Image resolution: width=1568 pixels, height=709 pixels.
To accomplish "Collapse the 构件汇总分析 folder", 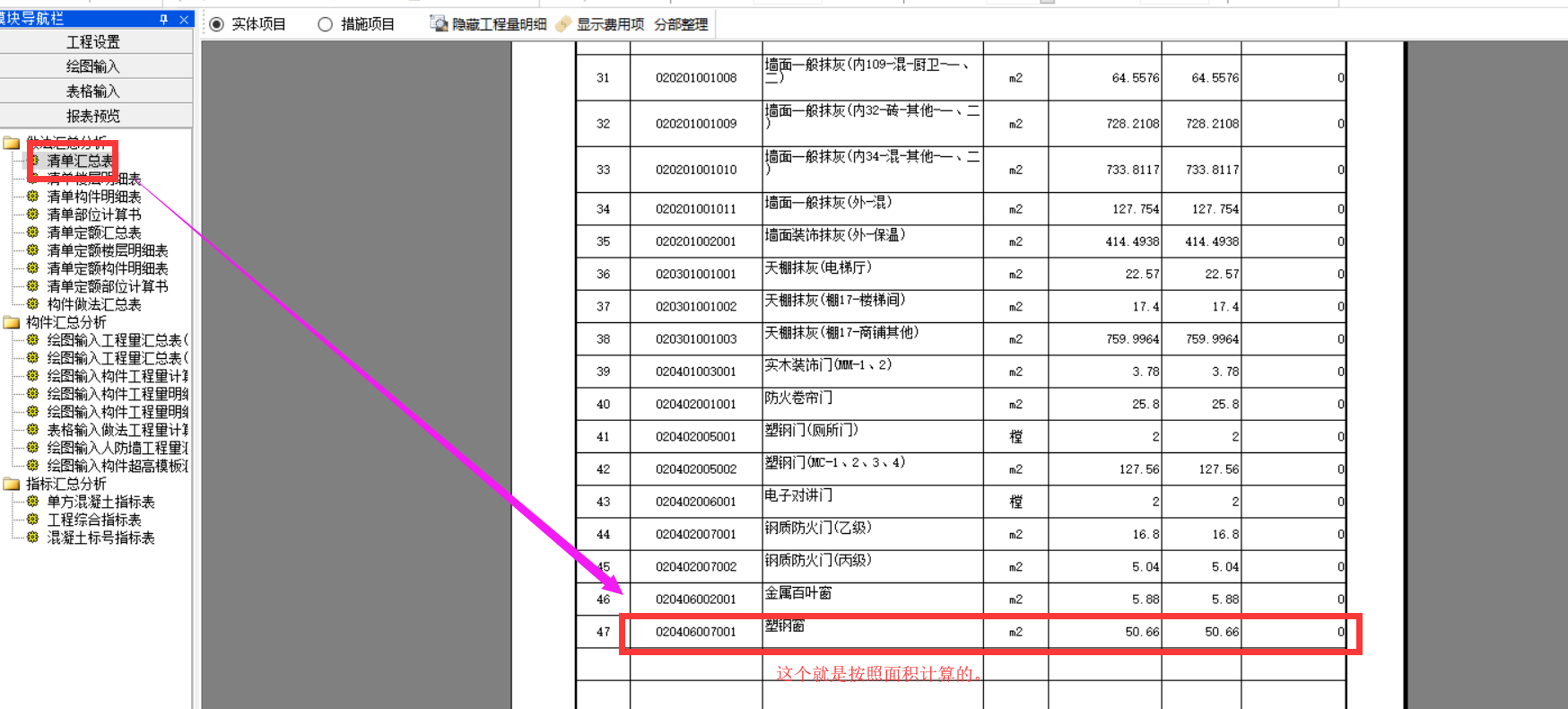I will [12, 322].
